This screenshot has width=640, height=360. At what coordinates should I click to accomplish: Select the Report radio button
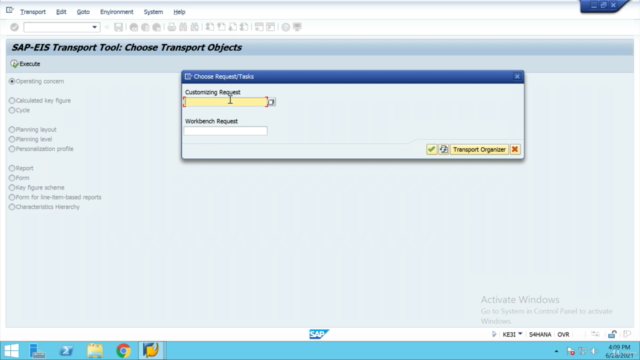pyautogui.click(x=12, y=168)
